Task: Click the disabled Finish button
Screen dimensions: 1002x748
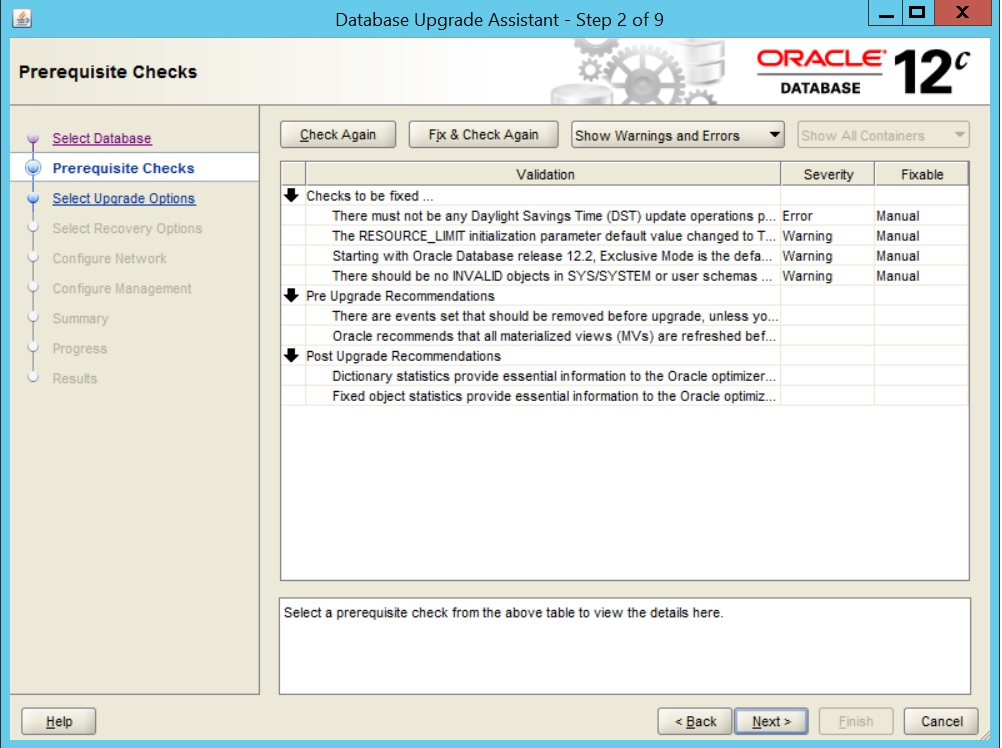Action: [x=856, y=721]
